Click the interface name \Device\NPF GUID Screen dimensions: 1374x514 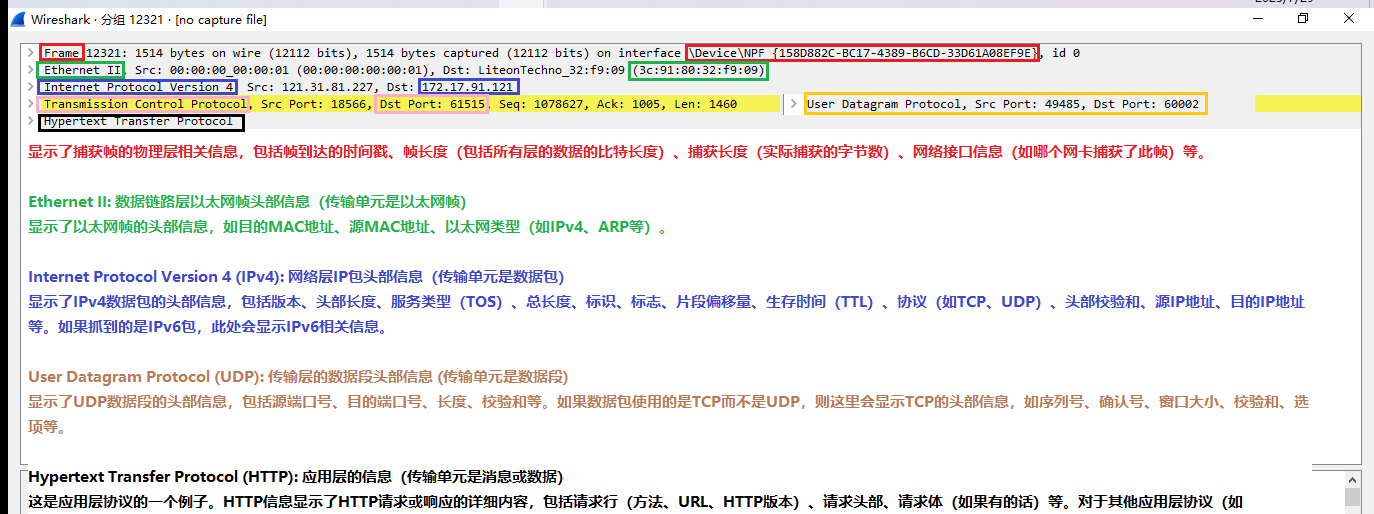tap(862, 53)
